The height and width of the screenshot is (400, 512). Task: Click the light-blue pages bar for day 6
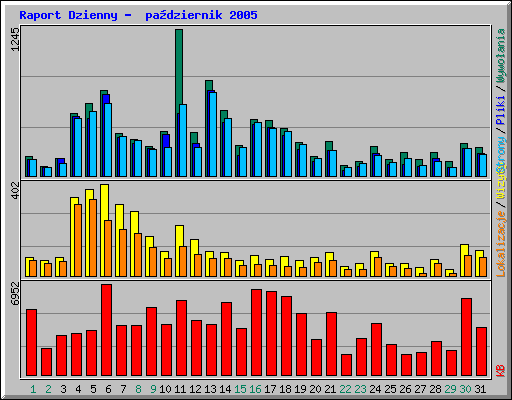tap(108, 140)
